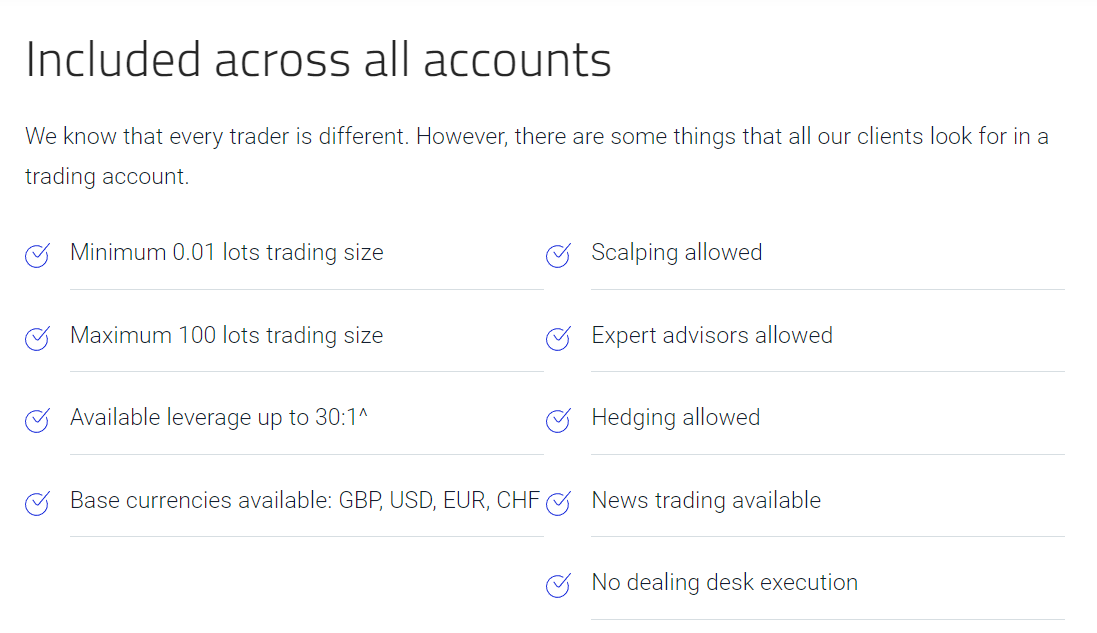Click the Base currencies GBP, USD, EUR, CHF line
Viewport: 1097px width, 633px height.
305,501
